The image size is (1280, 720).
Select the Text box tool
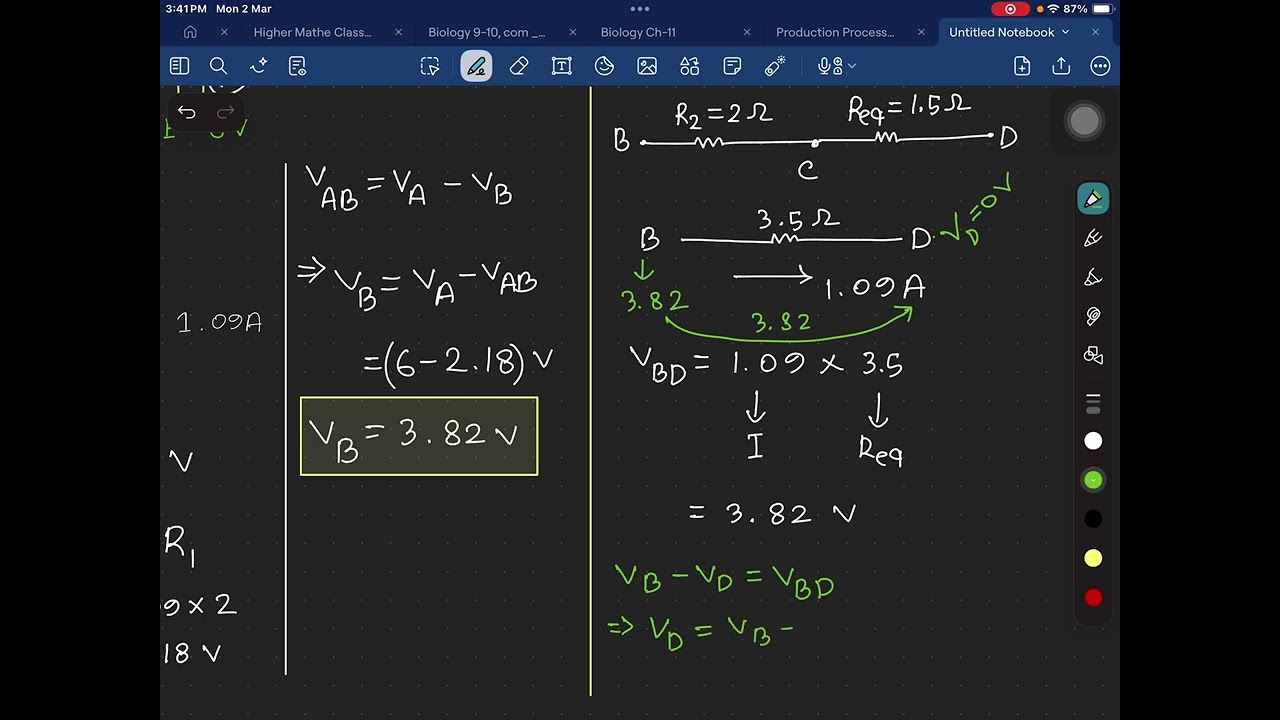(562, 66)
